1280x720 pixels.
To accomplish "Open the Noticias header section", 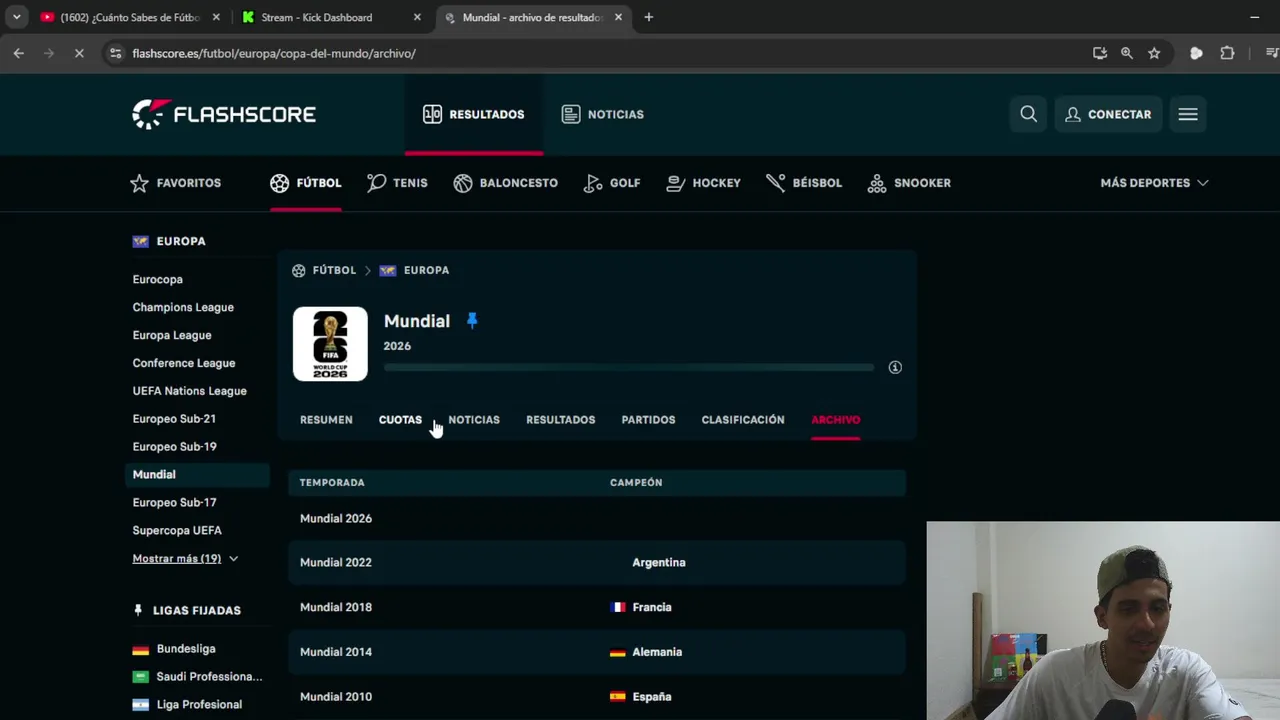I will 603,114.
